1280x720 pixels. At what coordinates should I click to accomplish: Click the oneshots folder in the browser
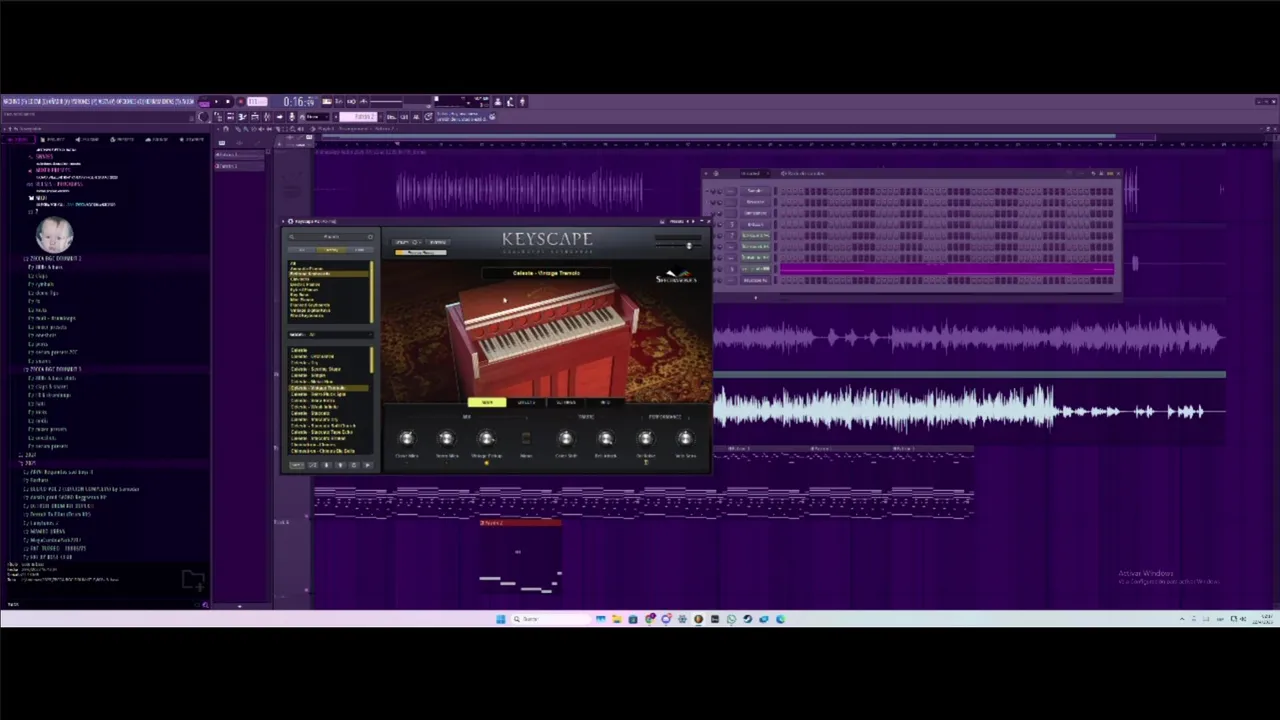click(42, 335)
